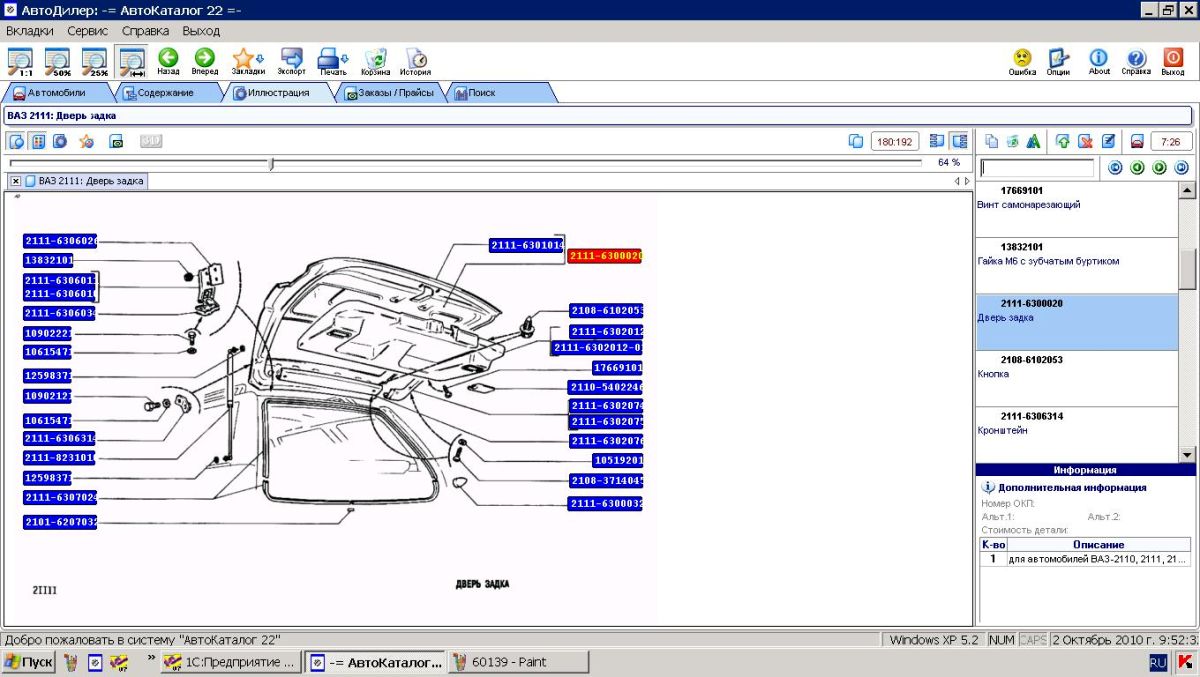Set illustration zoom to 25%
Screen dimensions: 1200x677
[x=95, y=62]
